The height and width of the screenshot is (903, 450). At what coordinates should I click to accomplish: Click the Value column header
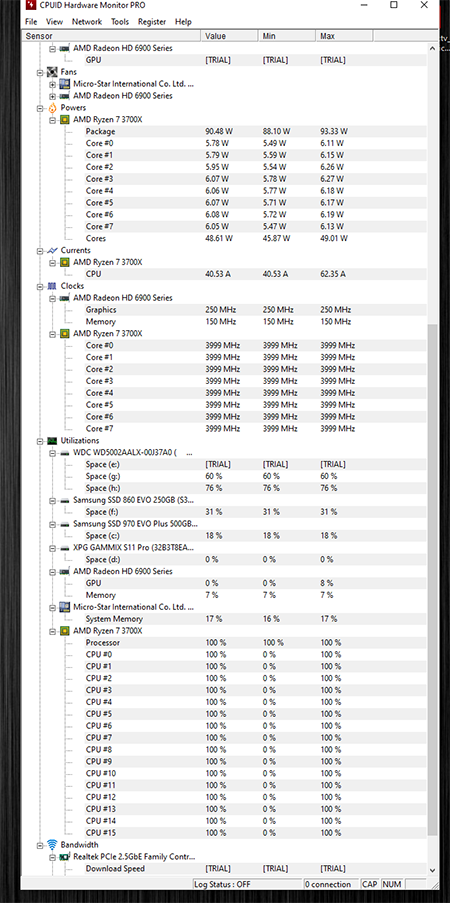[229, 36]
